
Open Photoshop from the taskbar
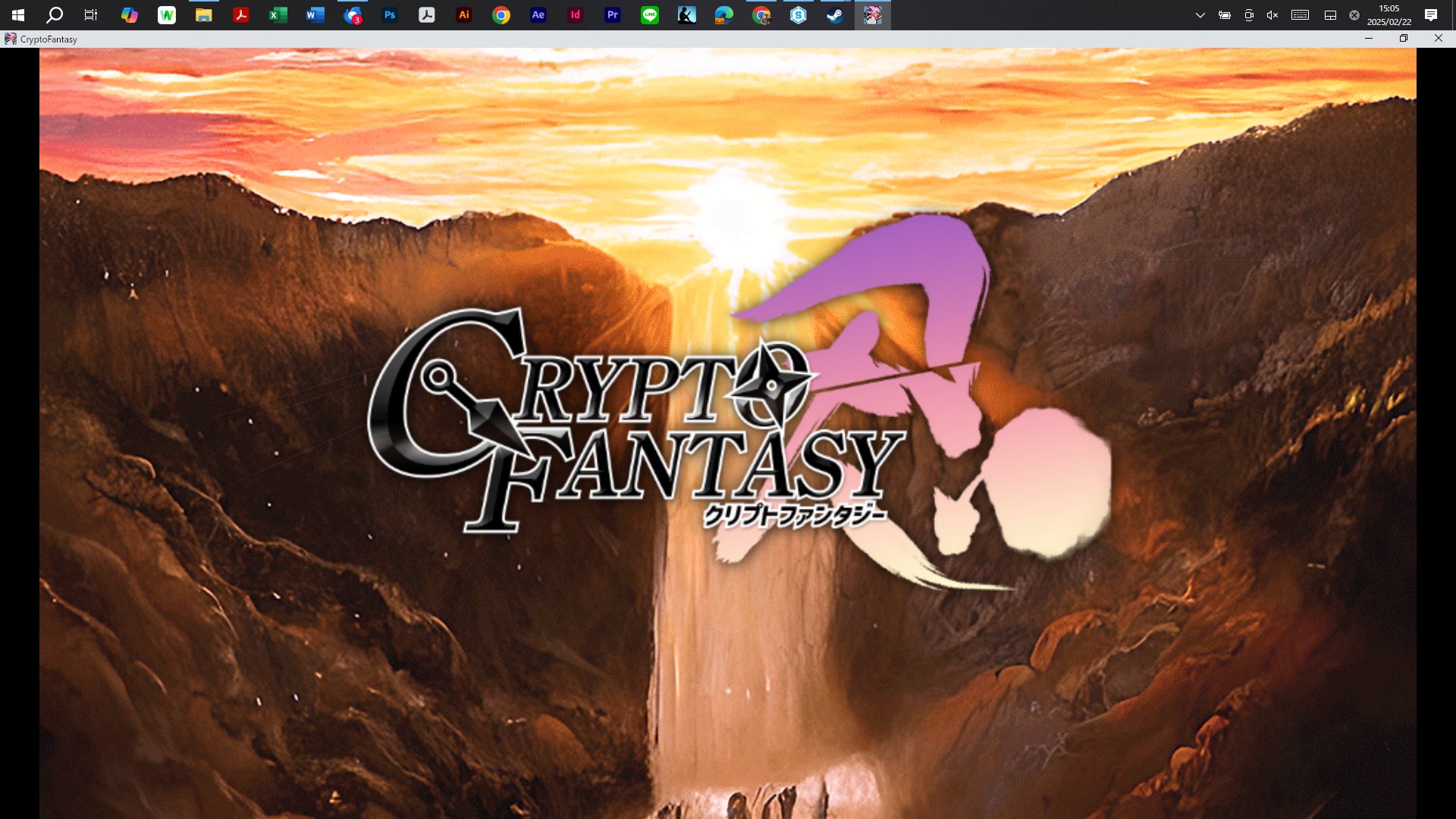pos(390,15)
